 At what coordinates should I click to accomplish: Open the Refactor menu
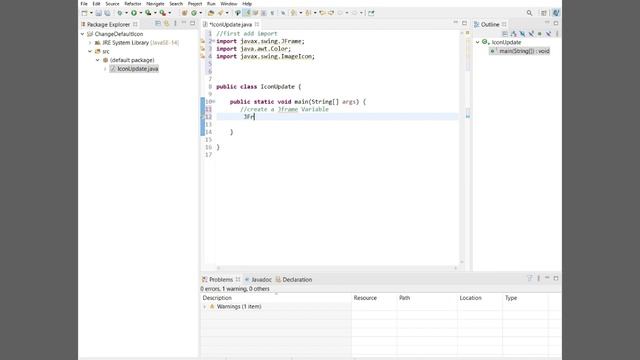(x=133, y=4)
